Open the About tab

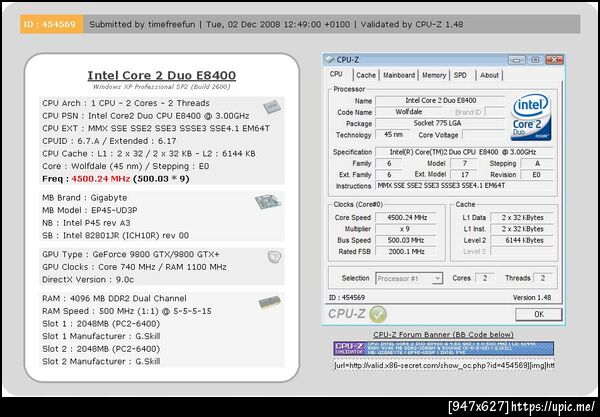click(x=489, y=75)
